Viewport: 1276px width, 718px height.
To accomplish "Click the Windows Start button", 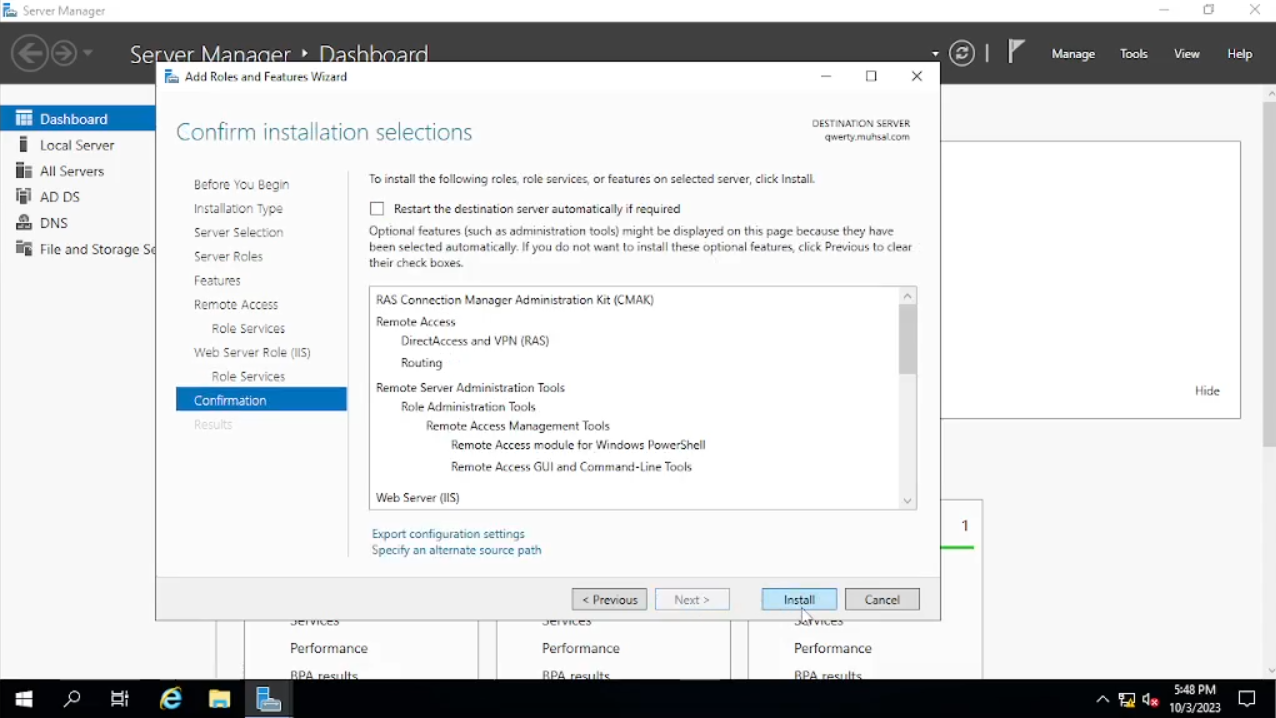I will (24, 699).
